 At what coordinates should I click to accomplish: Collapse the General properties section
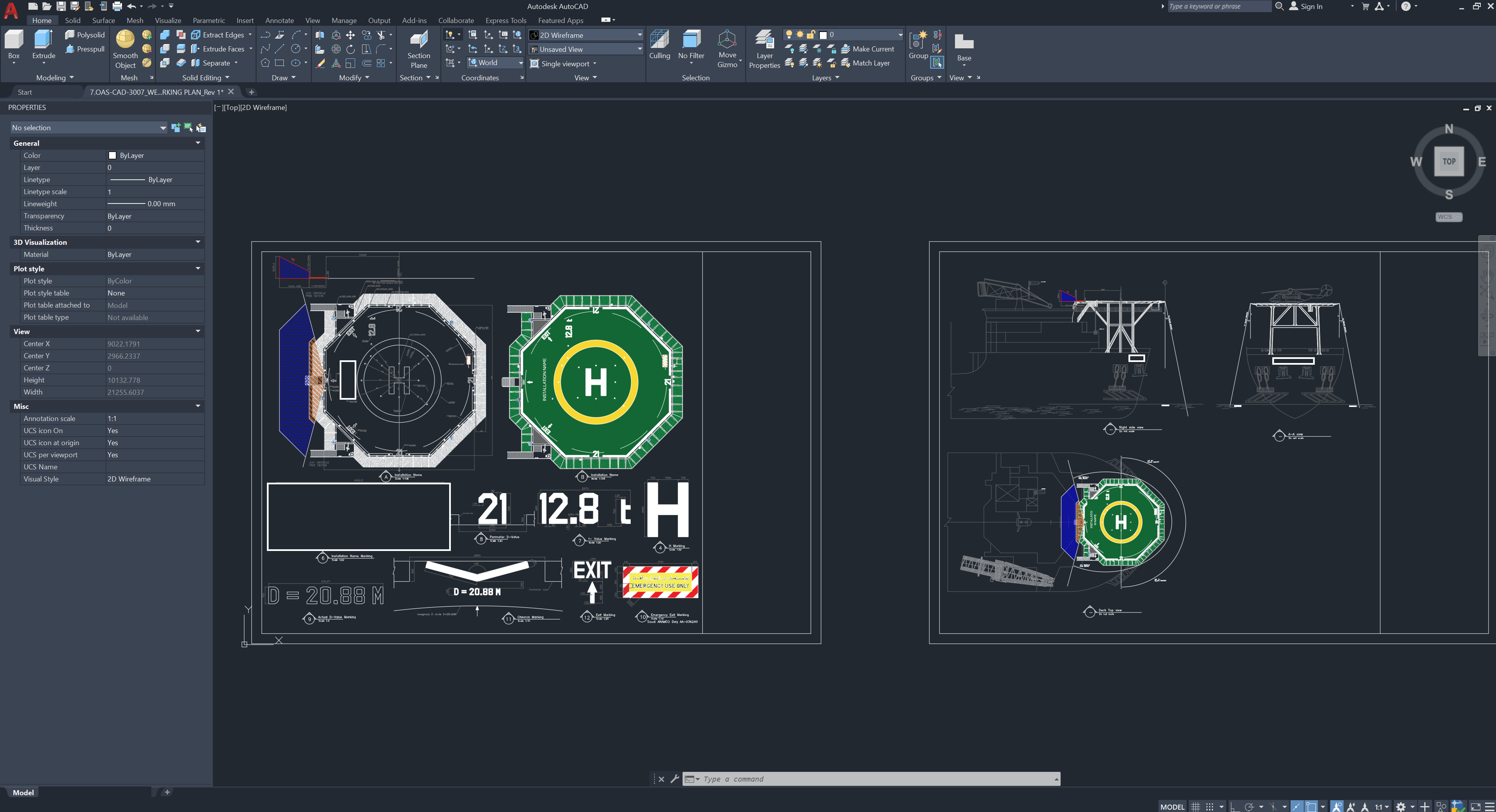tap(198, 143)
